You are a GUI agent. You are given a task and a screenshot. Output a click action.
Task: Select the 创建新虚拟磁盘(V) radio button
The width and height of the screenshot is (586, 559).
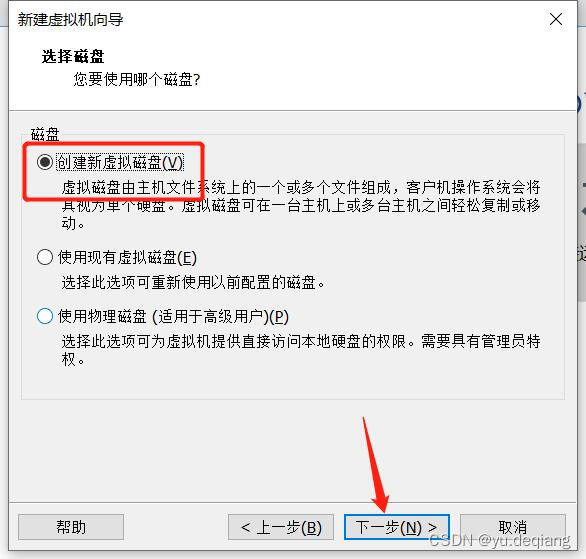pos(45,162)
